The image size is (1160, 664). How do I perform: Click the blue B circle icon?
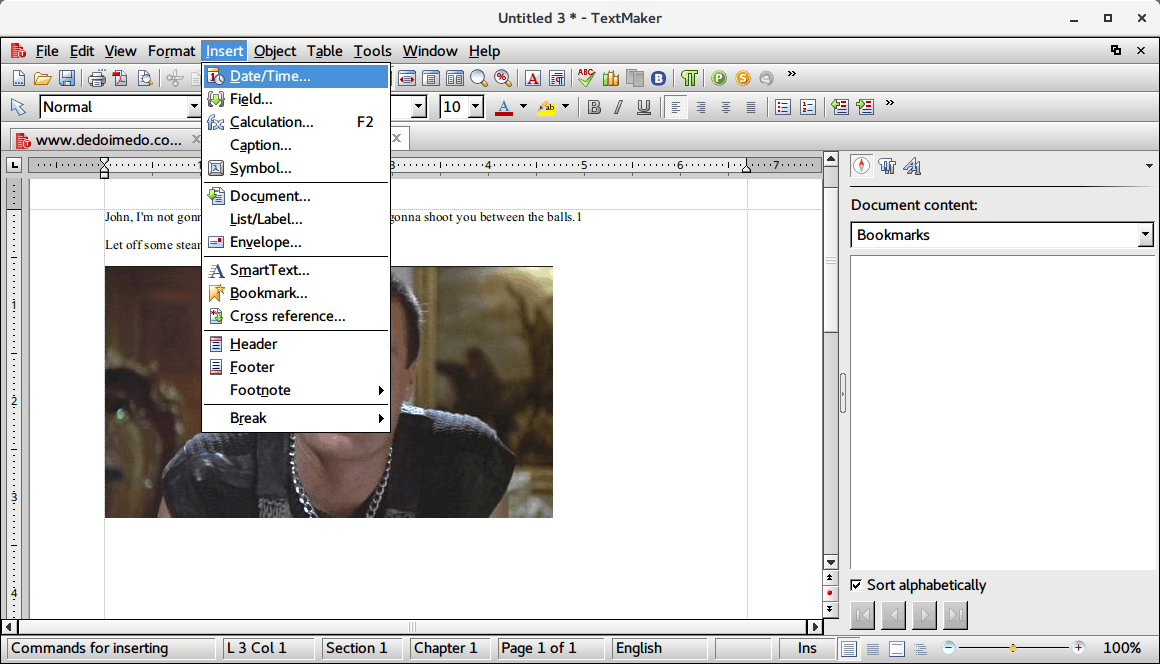pyautogui.click(x=658, y=78)
